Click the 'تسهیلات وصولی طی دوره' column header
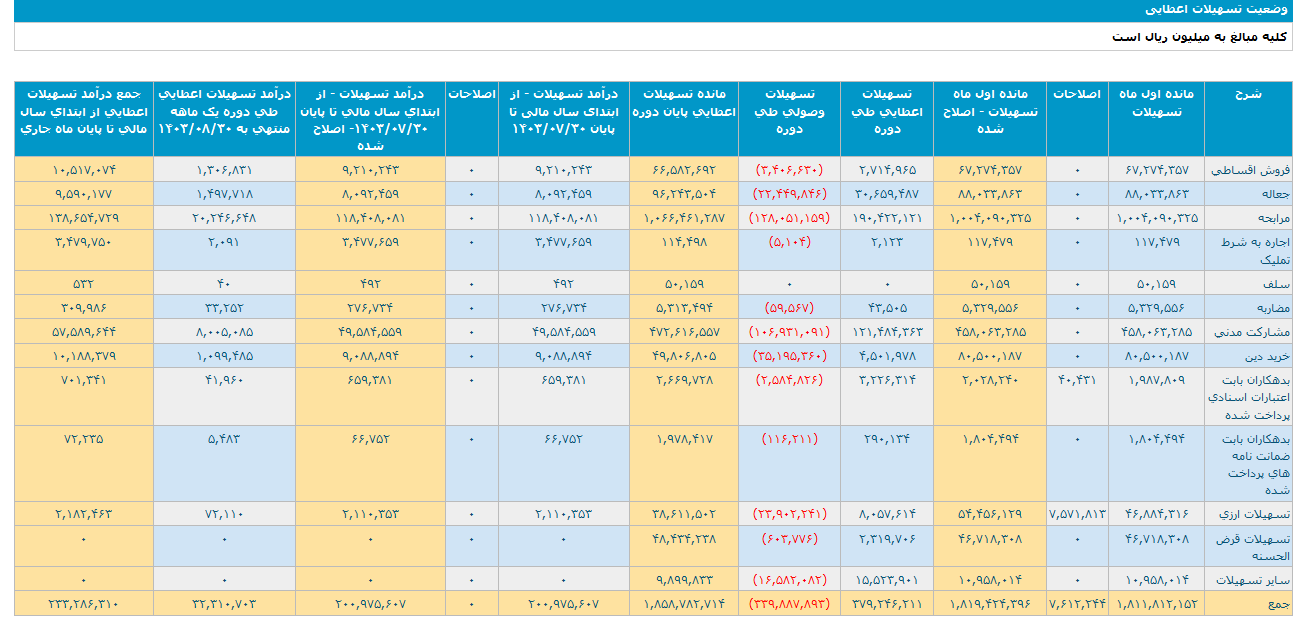 pos(789,111)
